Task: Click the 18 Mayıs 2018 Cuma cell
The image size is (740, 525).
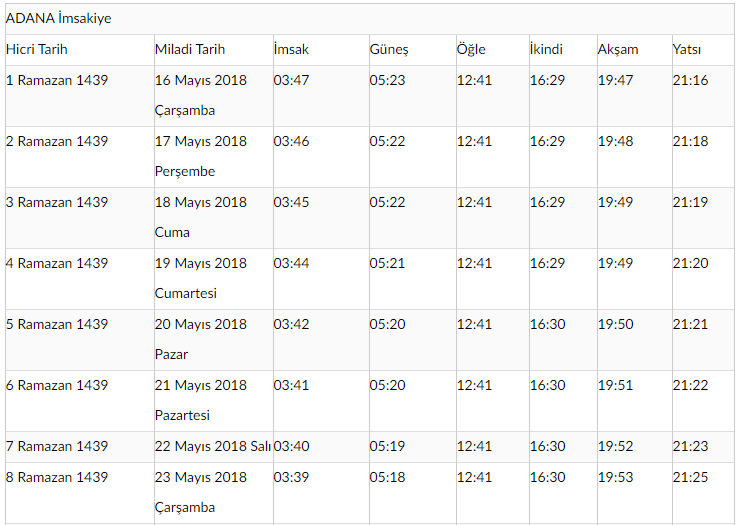Action: 201,217
